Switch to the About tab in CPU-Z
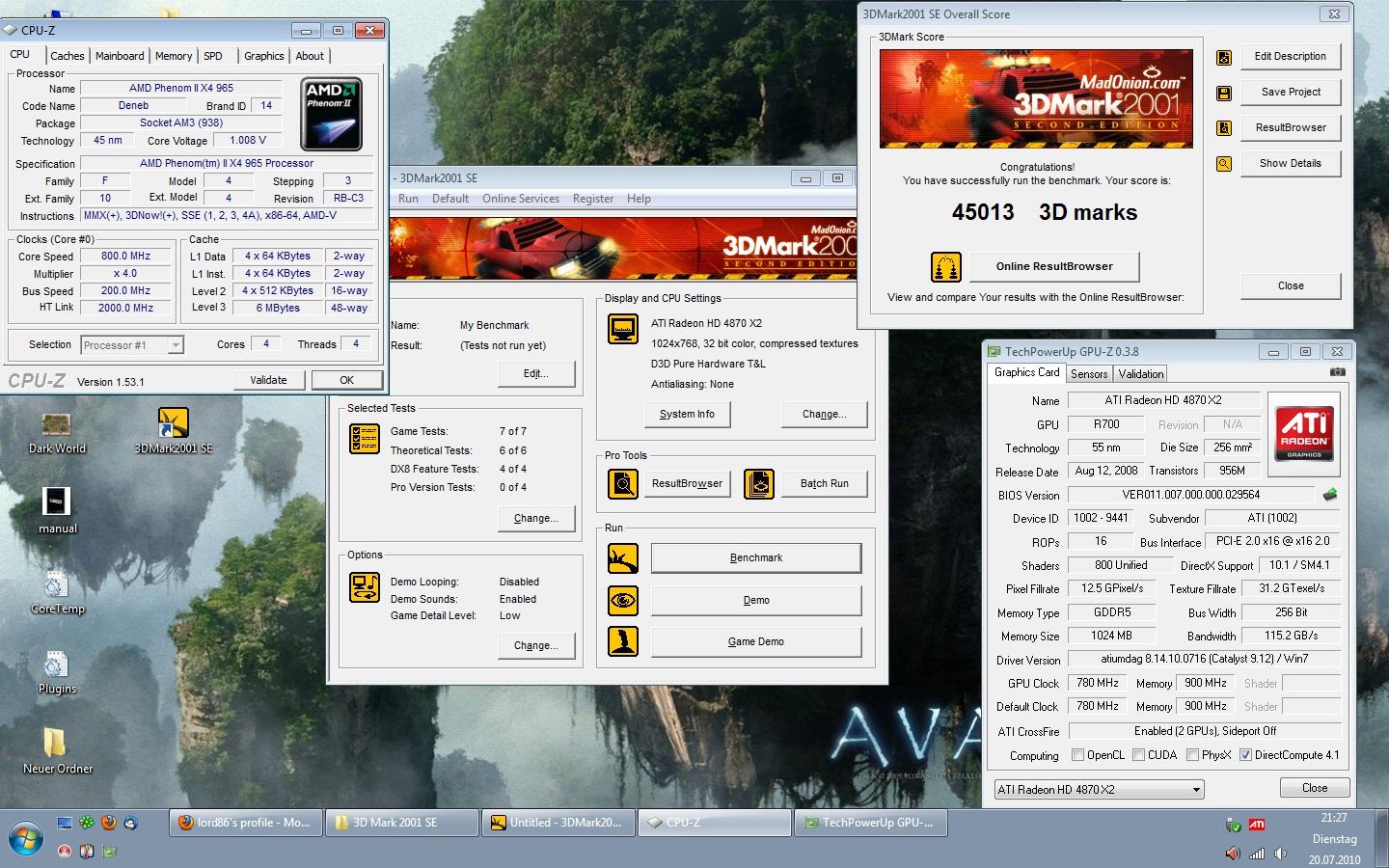Viewport: 1389px width, 868px height. point(310,56)
